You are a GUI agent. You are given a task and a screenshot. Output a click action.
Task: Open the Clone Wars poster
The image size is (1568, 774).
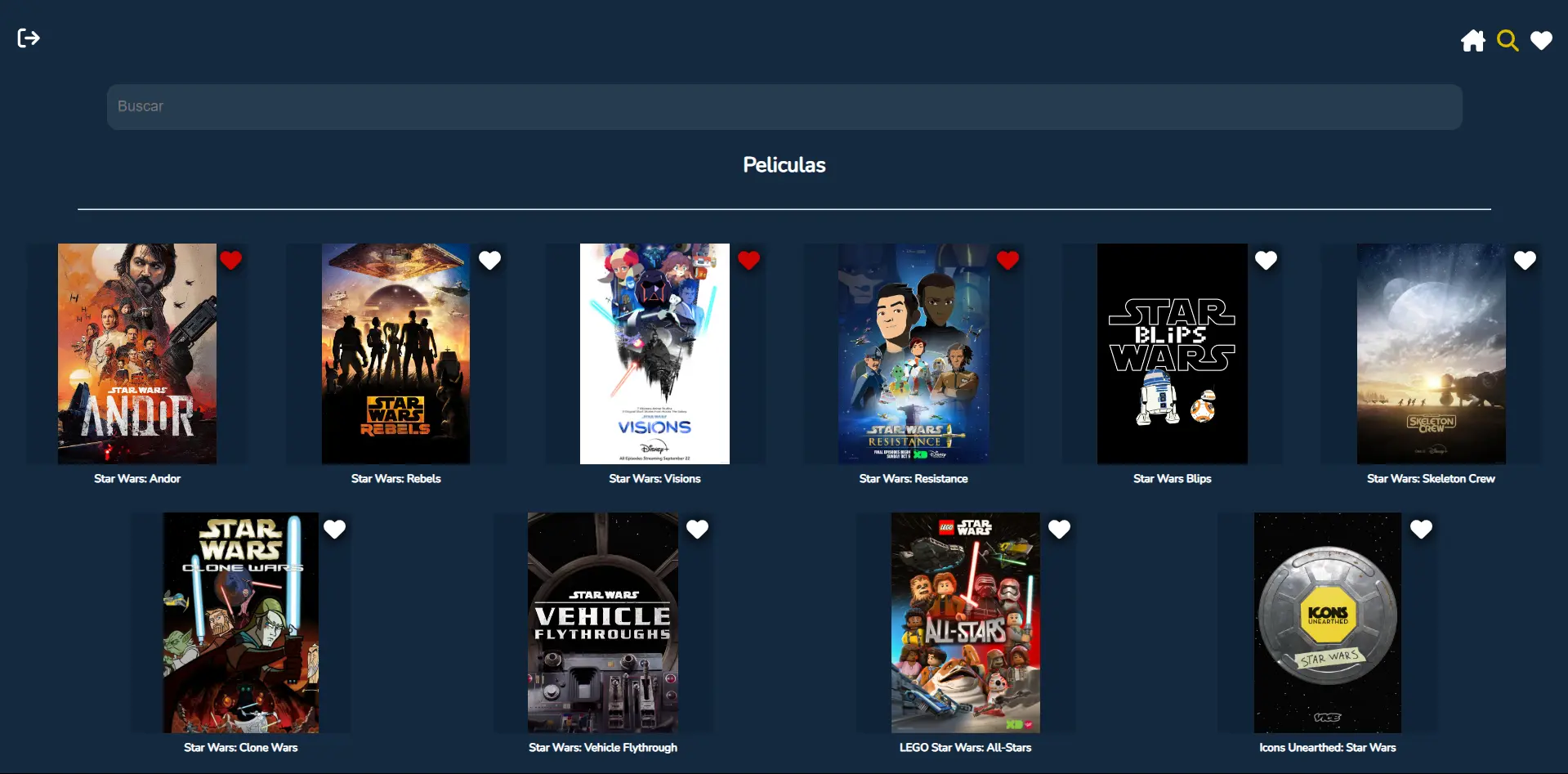coord(241,623)
